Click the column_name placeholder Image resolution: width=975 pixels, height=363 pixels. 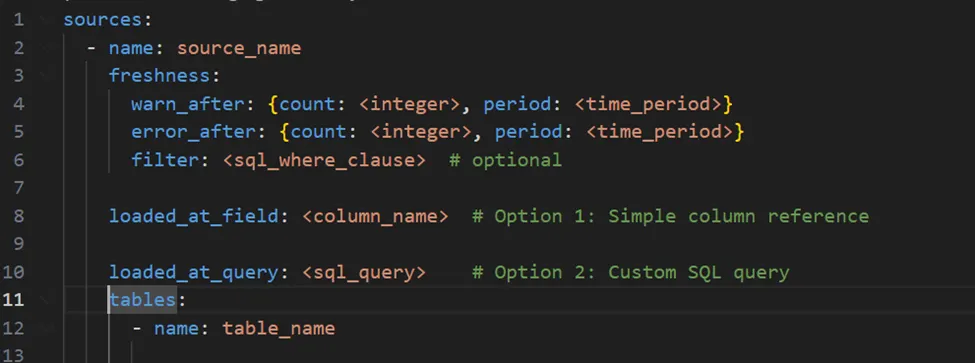[376, 216]
